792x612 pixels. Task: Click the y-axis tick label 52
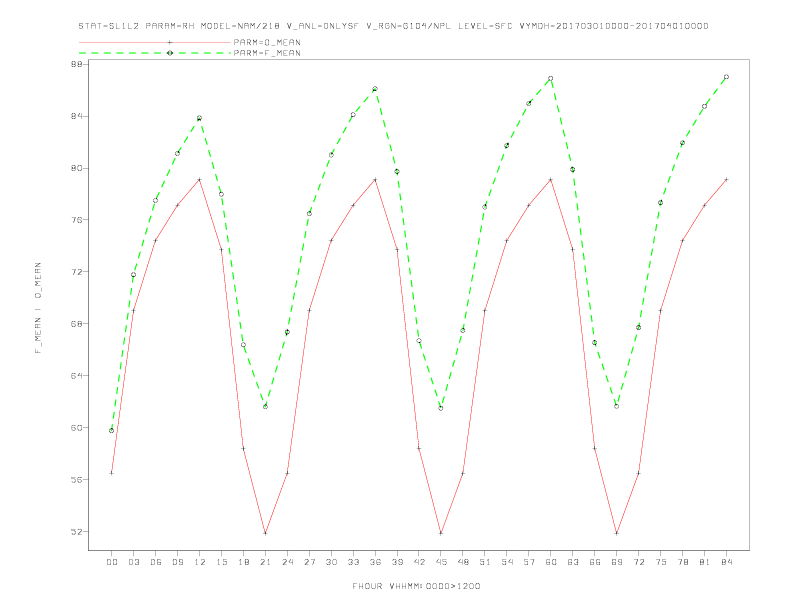pyautogui.click(x=77, y=532)
